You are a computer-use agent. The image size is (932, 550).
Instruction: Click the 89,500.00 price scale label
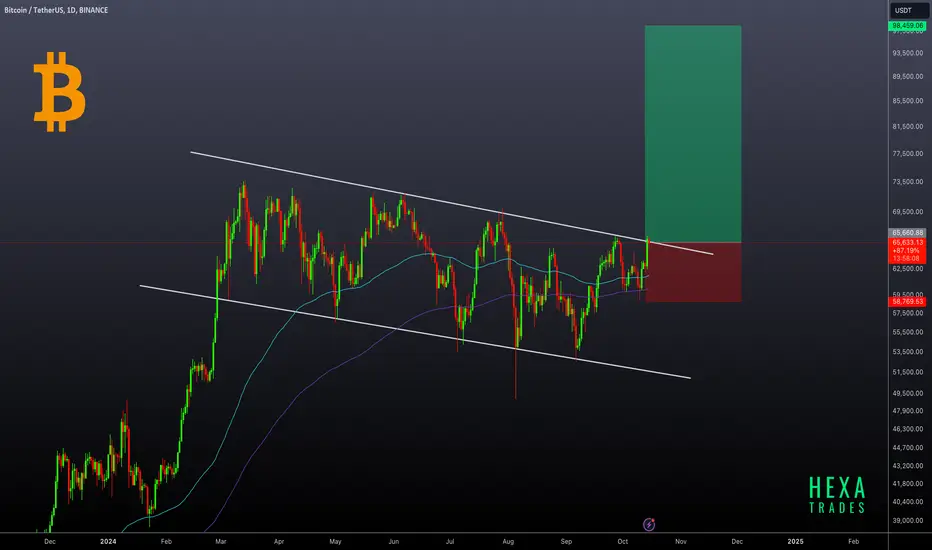click(x=908, y=76)
